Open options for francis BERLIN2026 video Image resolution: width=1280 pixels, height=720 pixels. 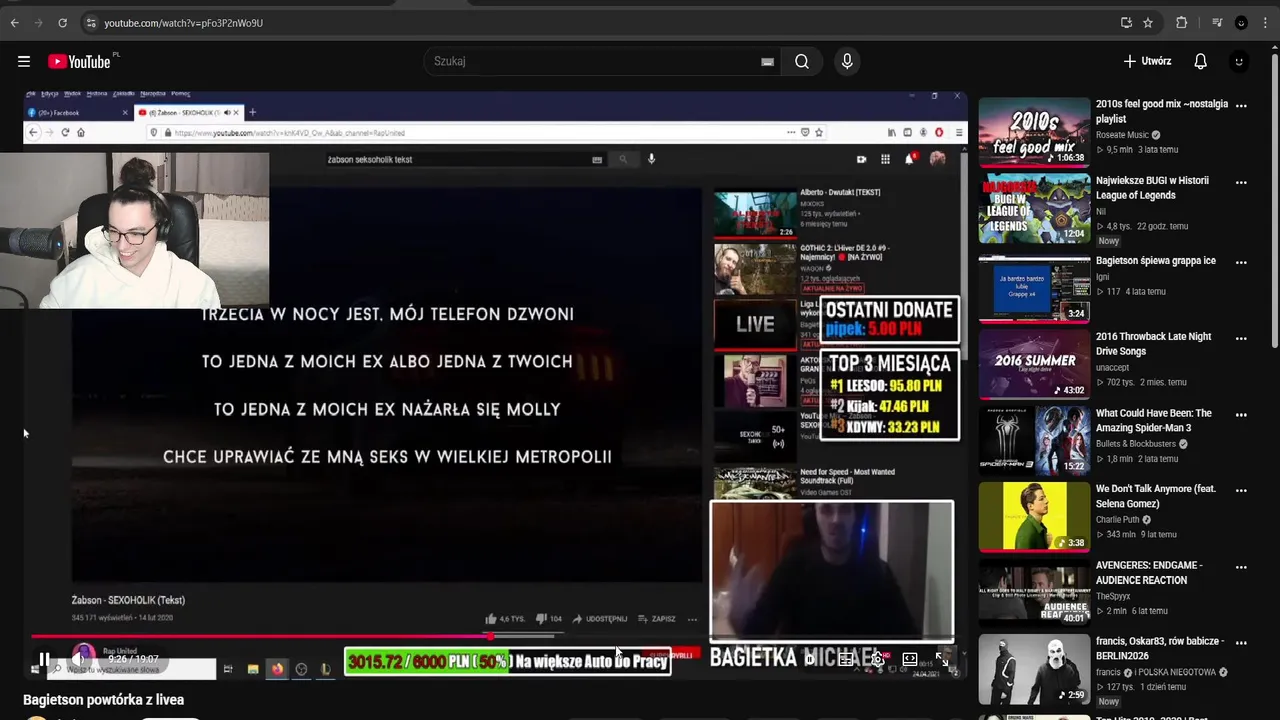click(x=1241, y=643)
